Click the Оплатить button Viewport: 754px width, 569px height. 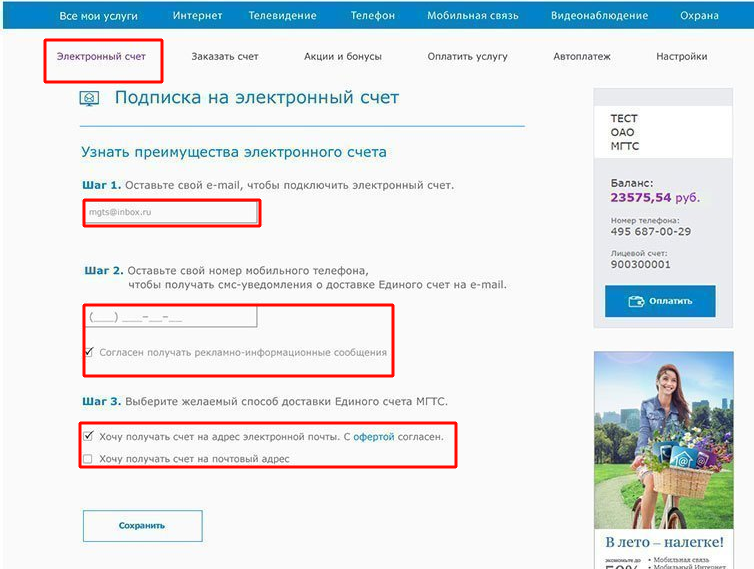point(660,301)
